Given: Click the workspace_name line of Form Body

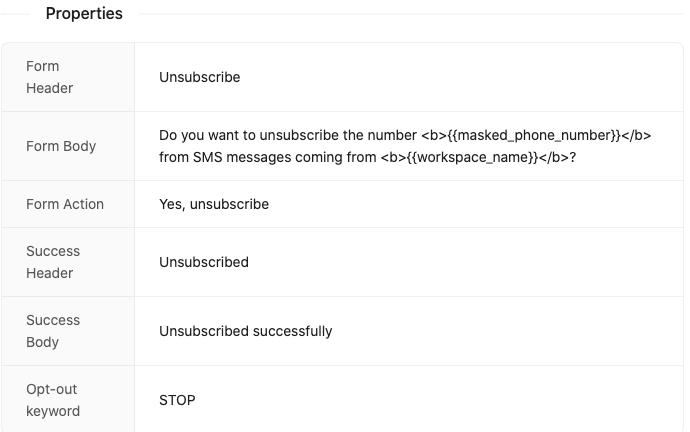Looking at the screenshot, I should pos(367,157).
